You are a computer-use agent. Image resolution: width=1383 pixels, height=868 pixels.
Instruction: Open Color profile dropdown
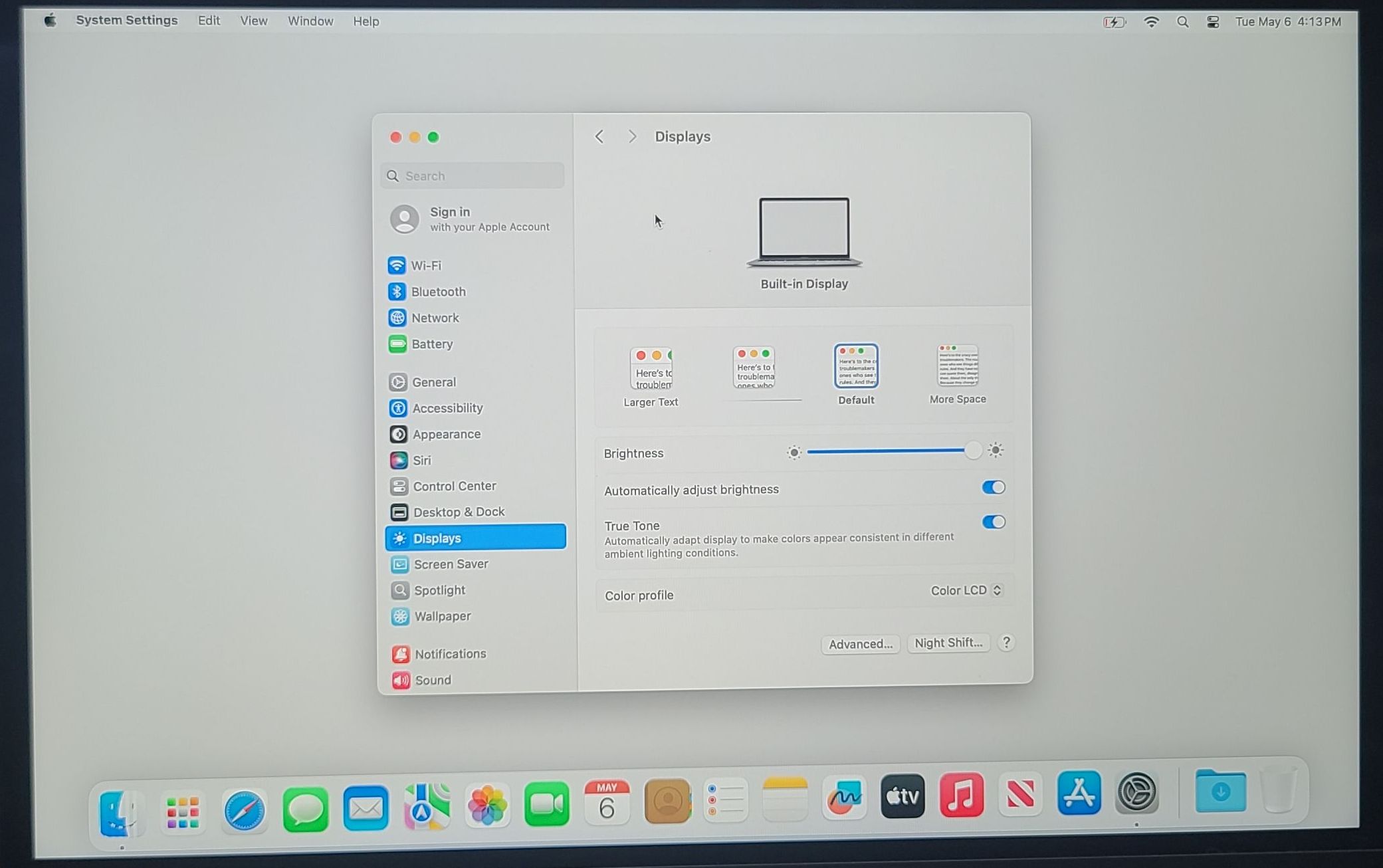(x=966, y=591)
